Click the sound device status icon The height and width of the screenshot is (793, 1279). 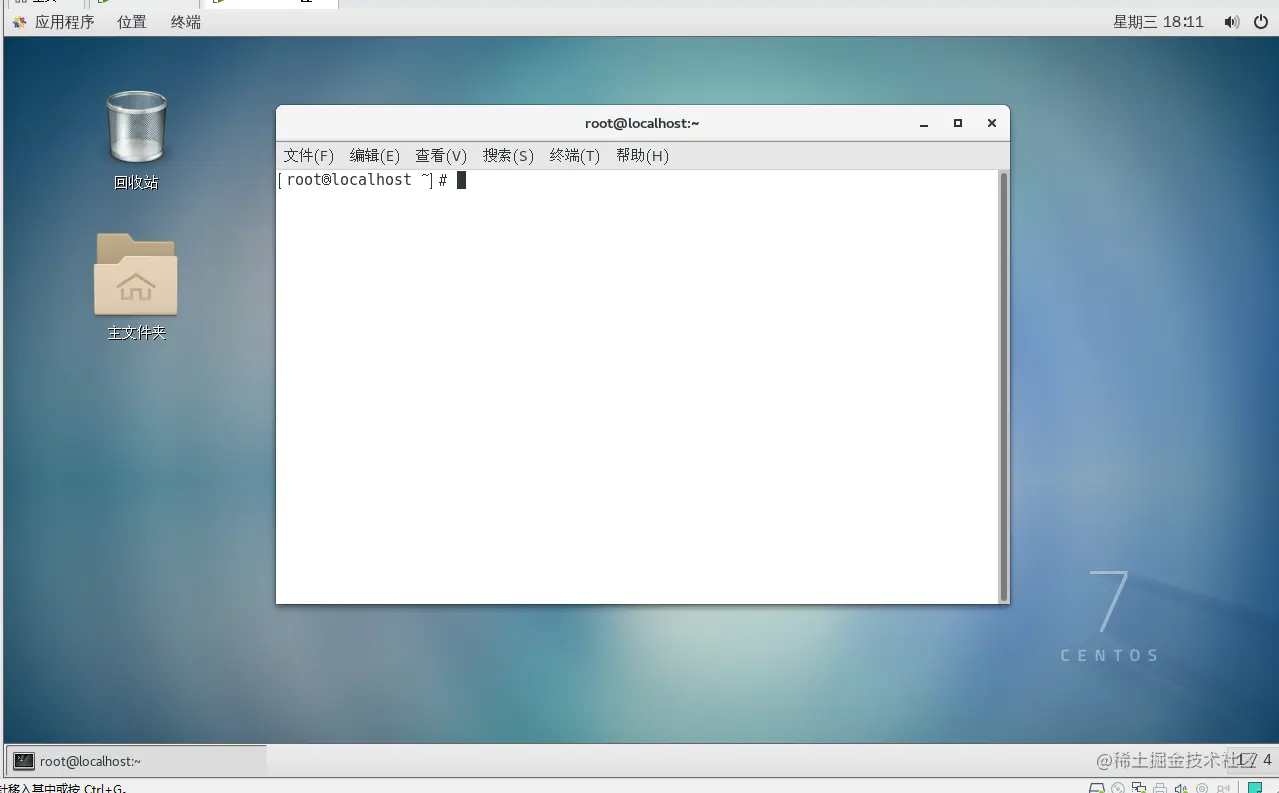point(1180,789)
